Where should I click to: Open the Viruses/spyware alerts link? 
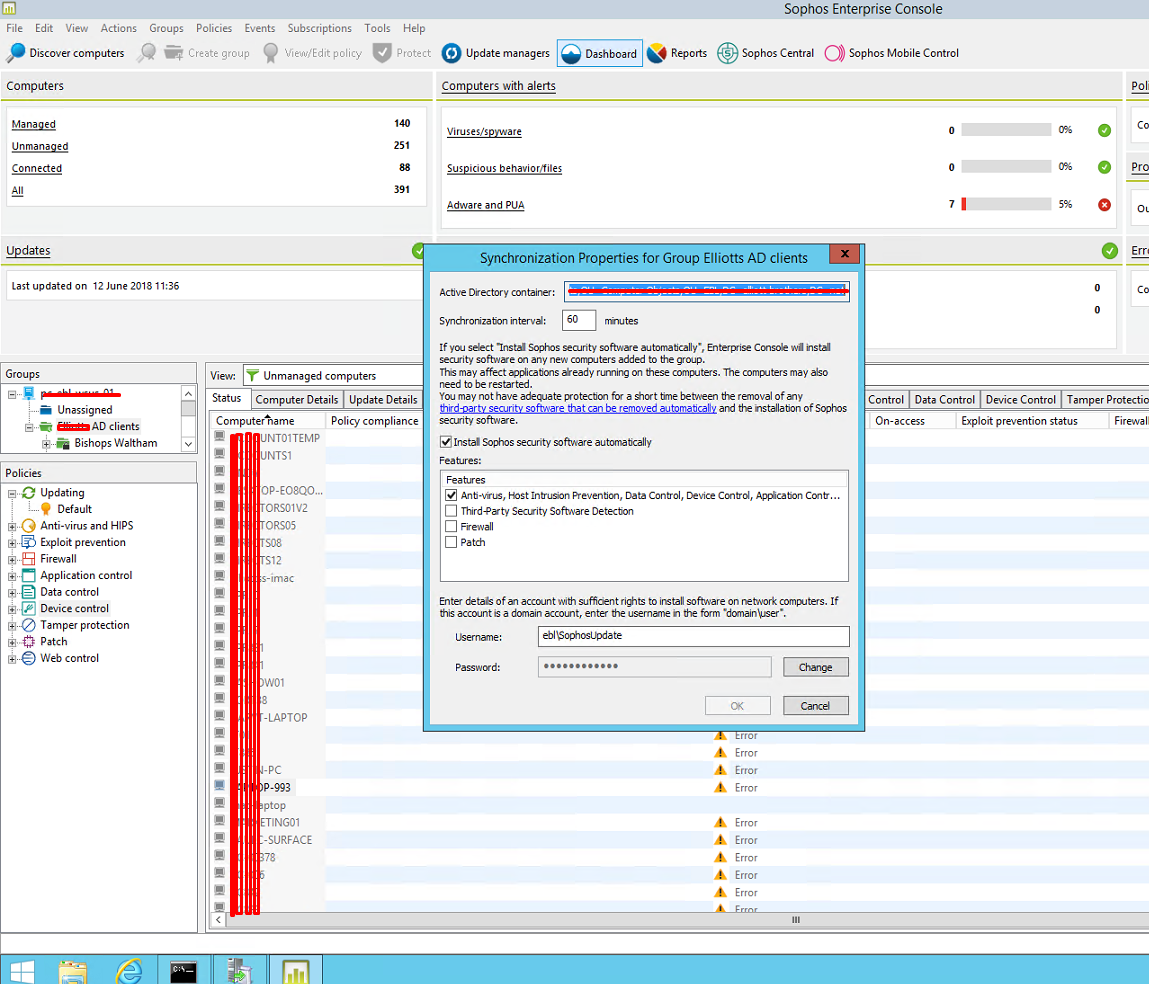click(x=484, y=131)
